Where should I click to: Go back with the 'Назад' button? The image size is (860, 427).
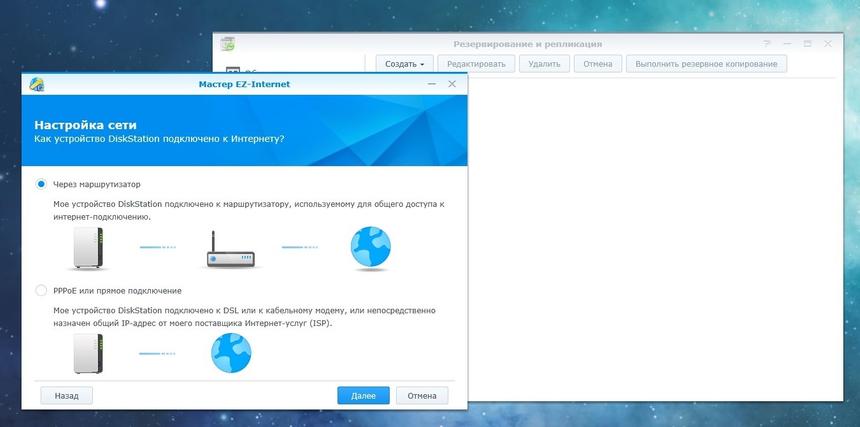[66, 395]
